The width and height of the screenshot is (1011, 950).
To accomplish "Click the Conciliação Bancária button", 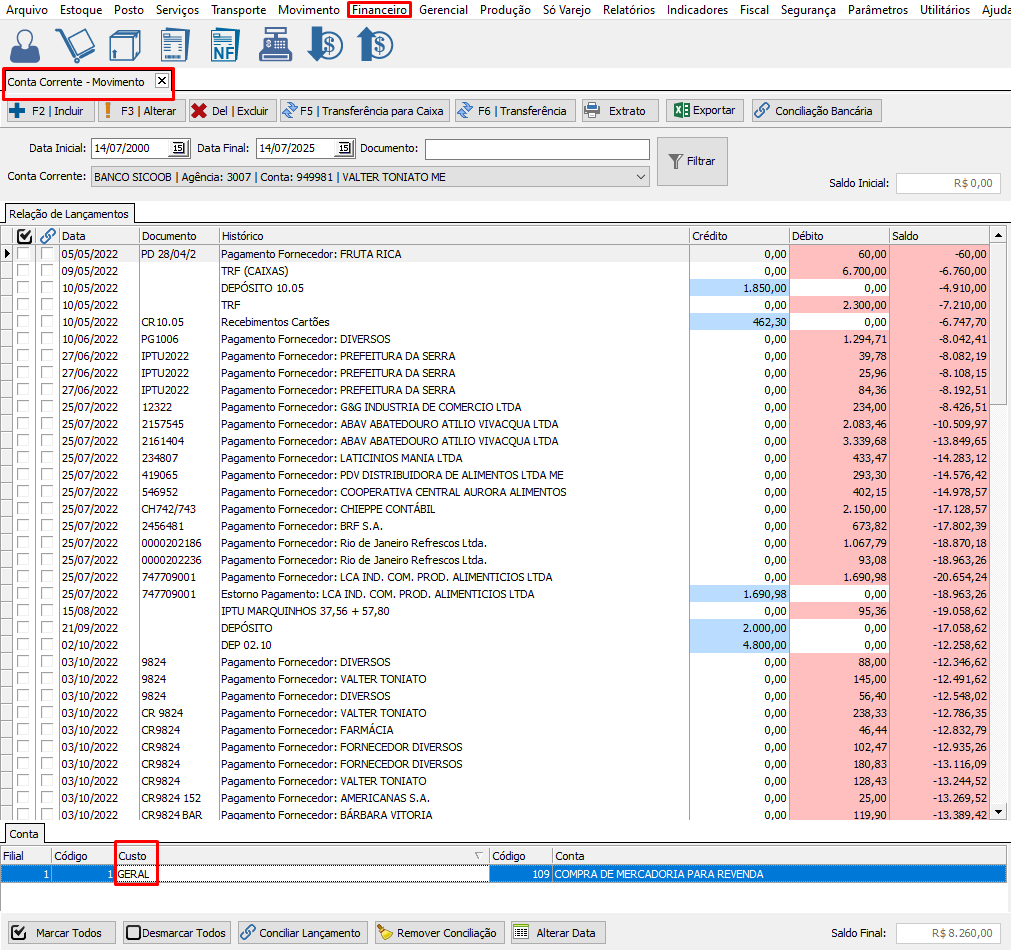I will click(816, 111).
